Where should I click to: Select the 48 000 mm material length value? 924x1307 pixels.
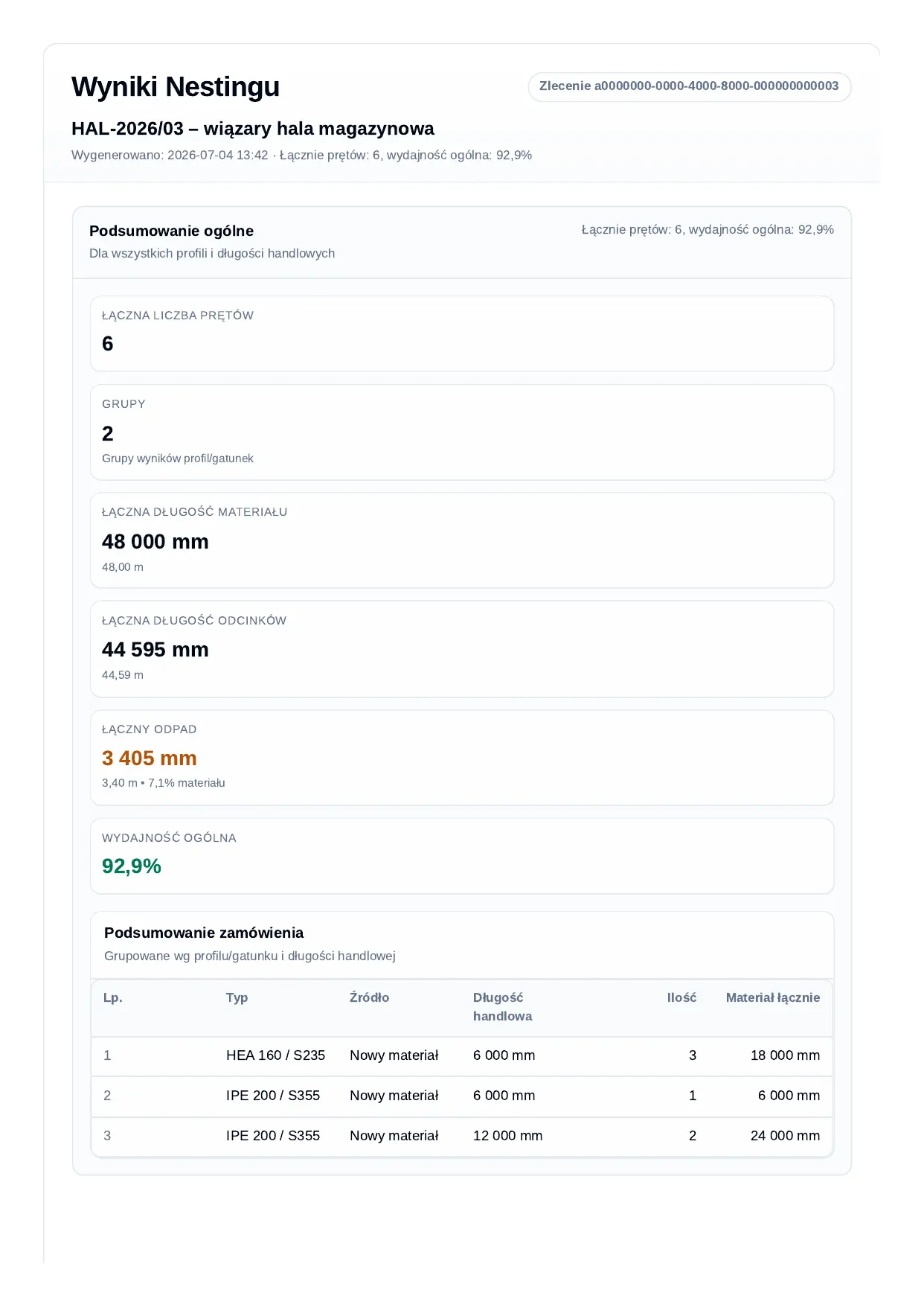click(x=155, y=542)
